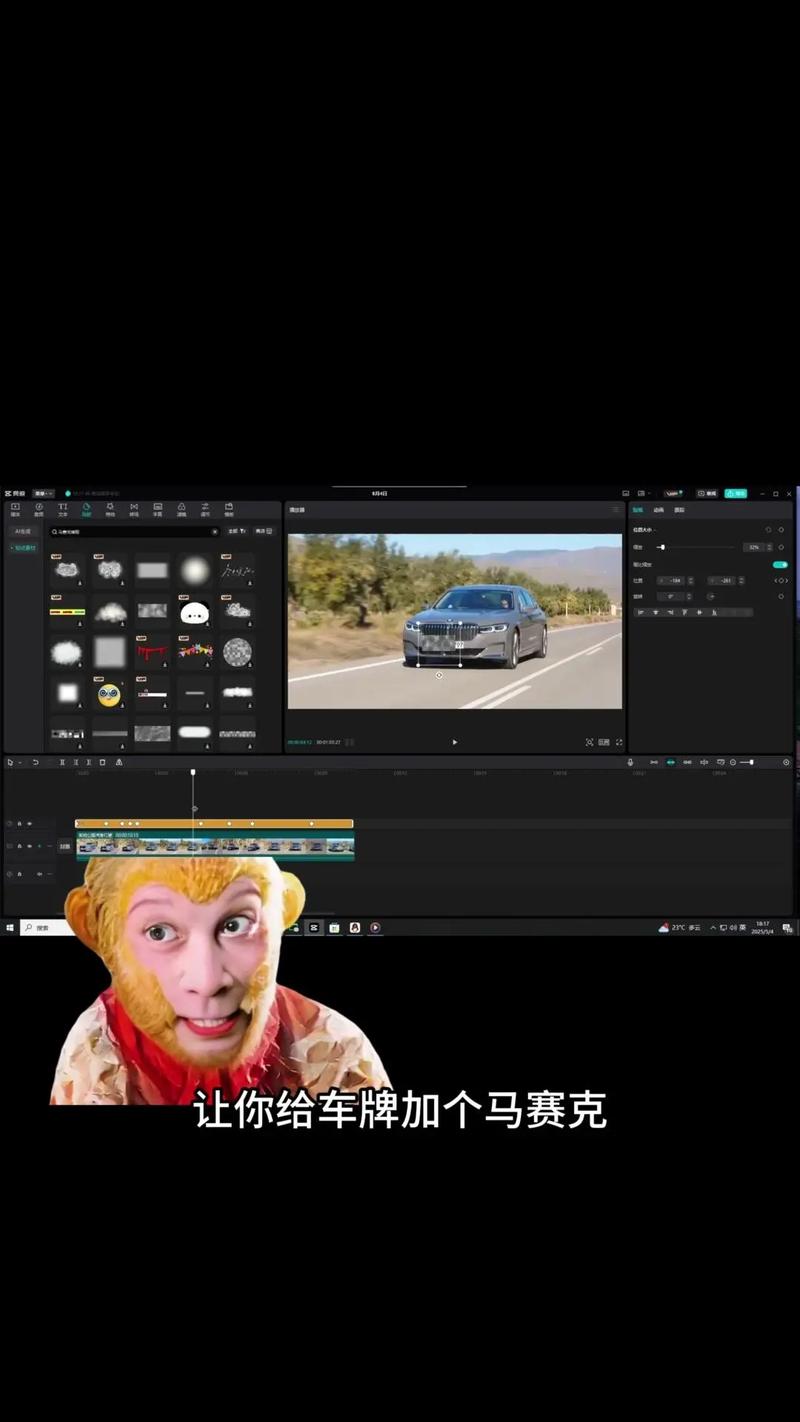Click the timeline zoom slider
The width and height of the screenshot is (800, 1422).
coord(747,762)
